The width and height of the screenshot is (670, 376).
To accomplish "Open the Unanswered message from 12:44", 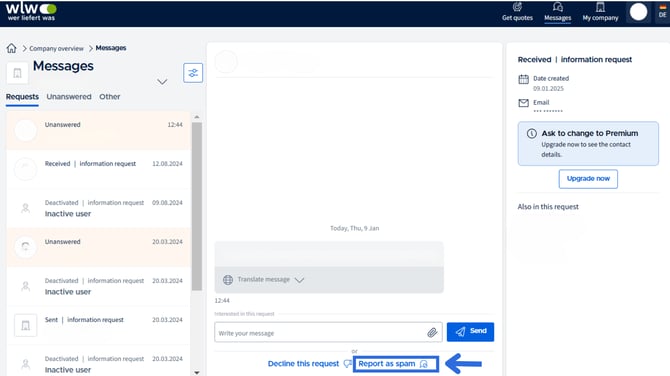I will pos(98,130).
